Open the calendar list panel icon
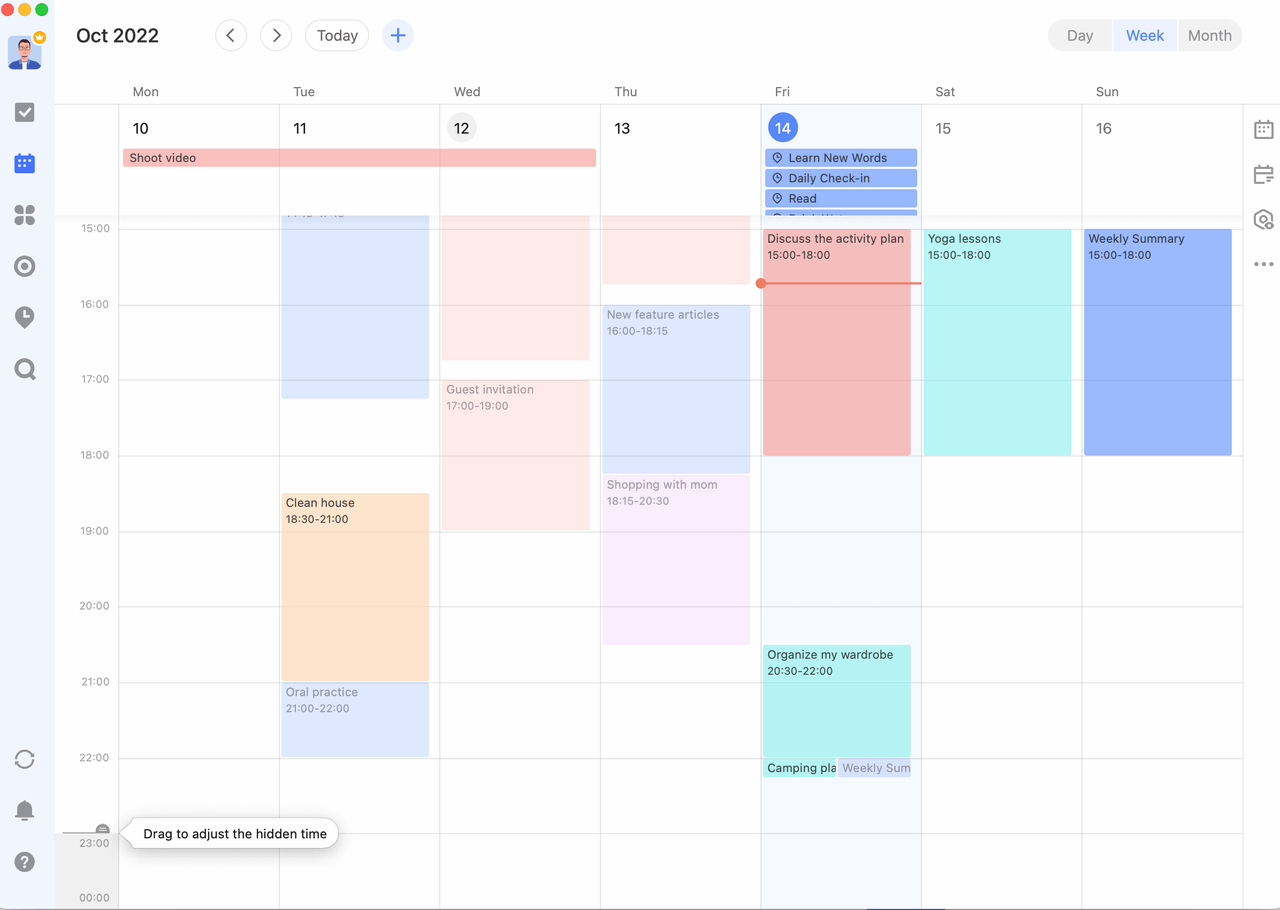Screen dimensions: 1280x910 tap(1263, 129)
